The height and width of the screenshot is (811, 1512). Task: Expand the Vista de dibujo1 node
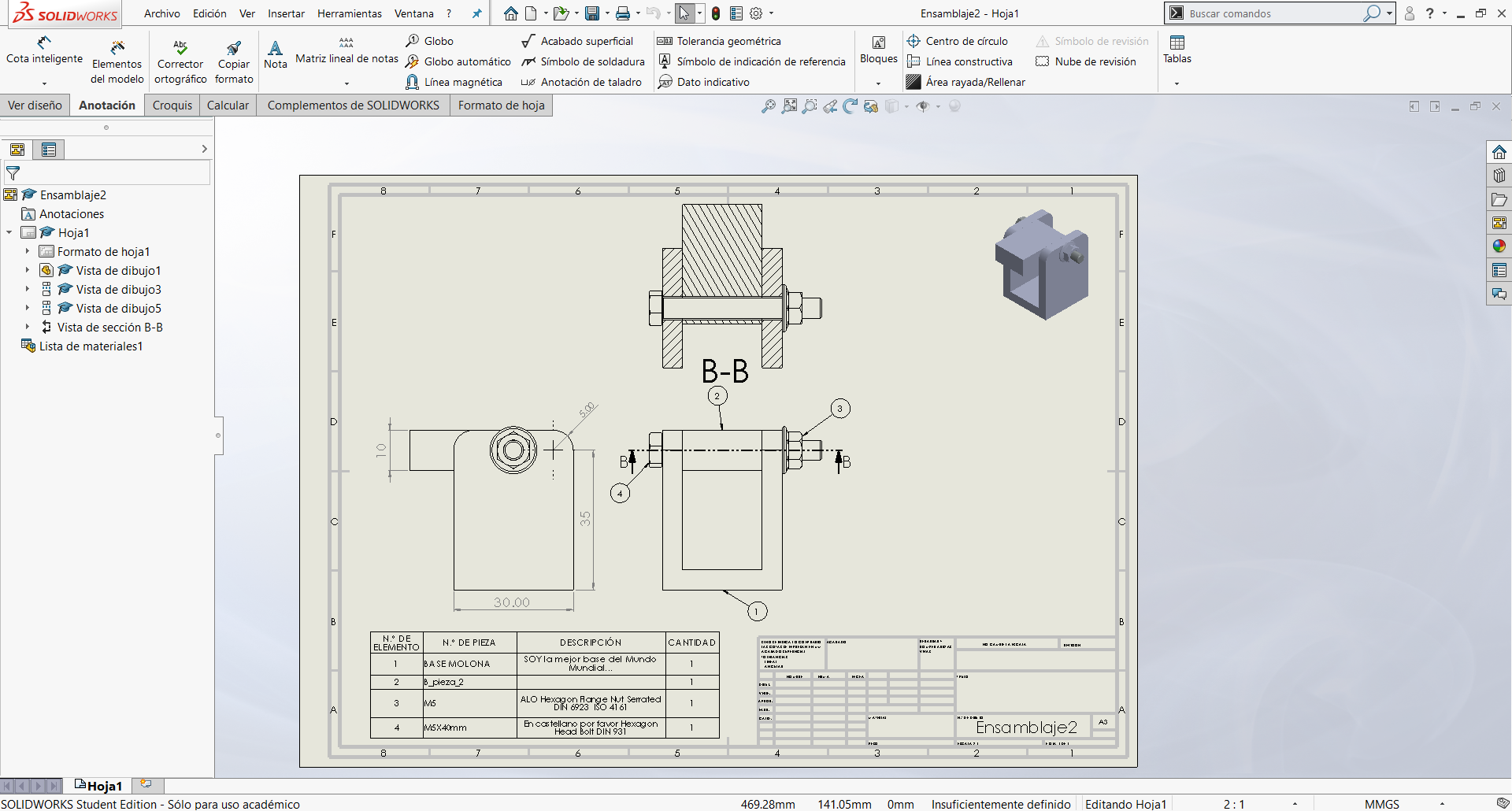[x=28, y=271]
